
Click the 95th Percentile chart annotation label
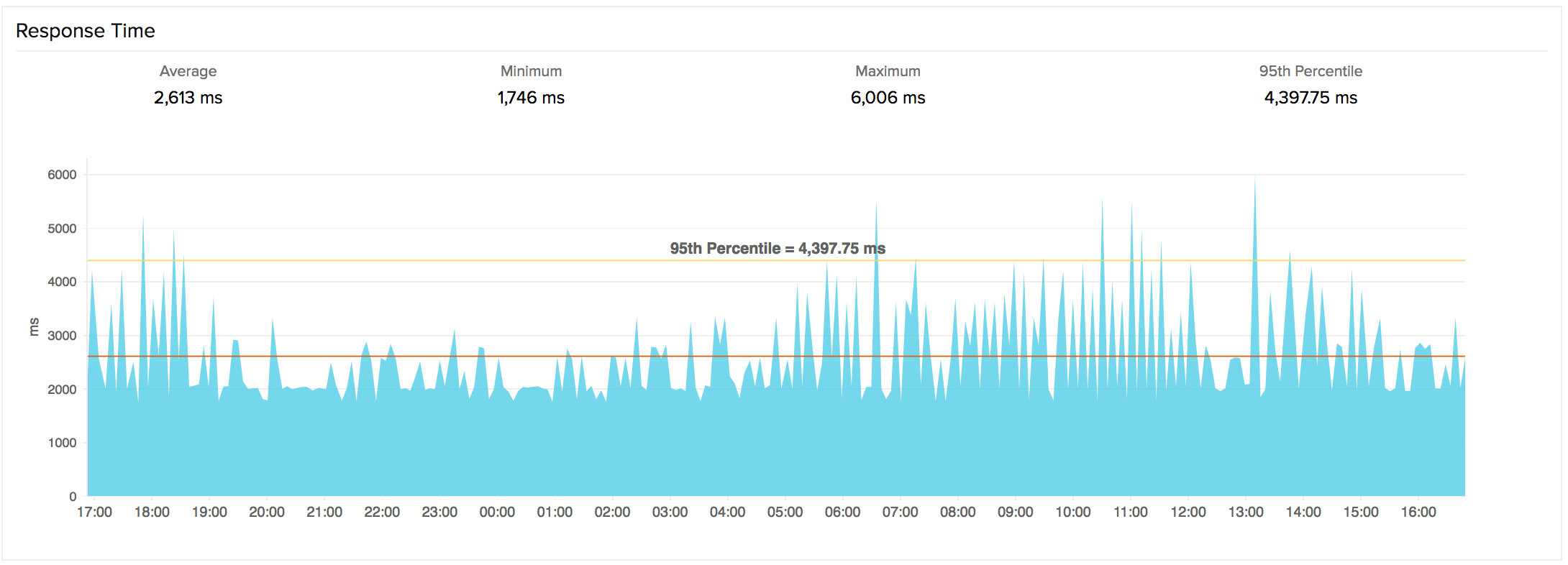778,249
